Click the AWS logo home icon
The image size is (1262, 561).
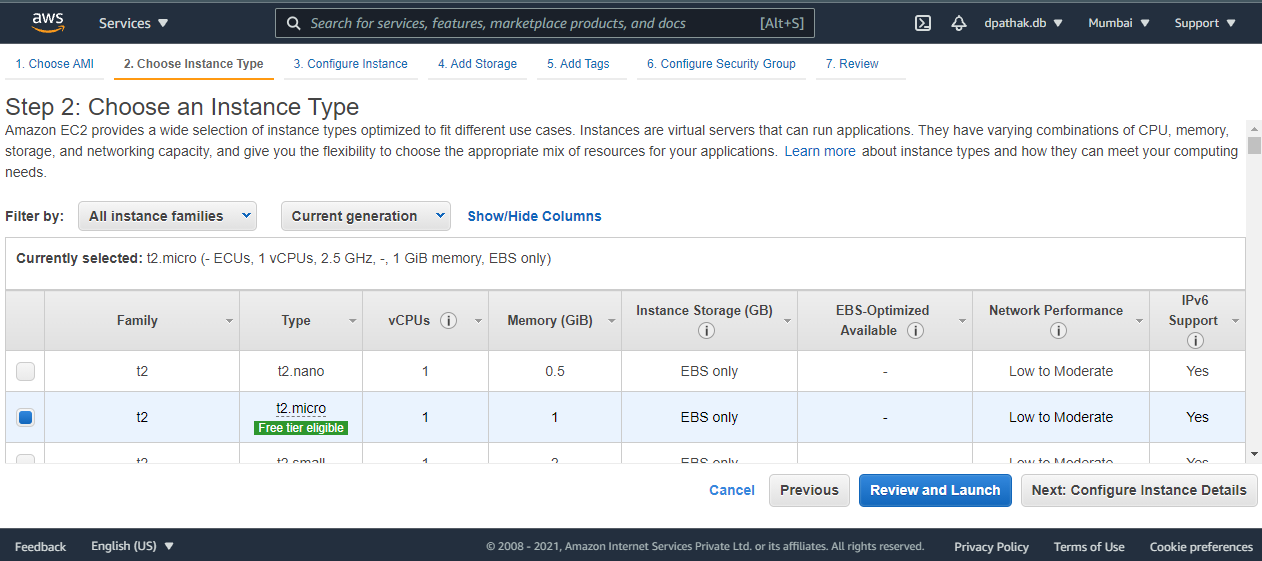47,22
